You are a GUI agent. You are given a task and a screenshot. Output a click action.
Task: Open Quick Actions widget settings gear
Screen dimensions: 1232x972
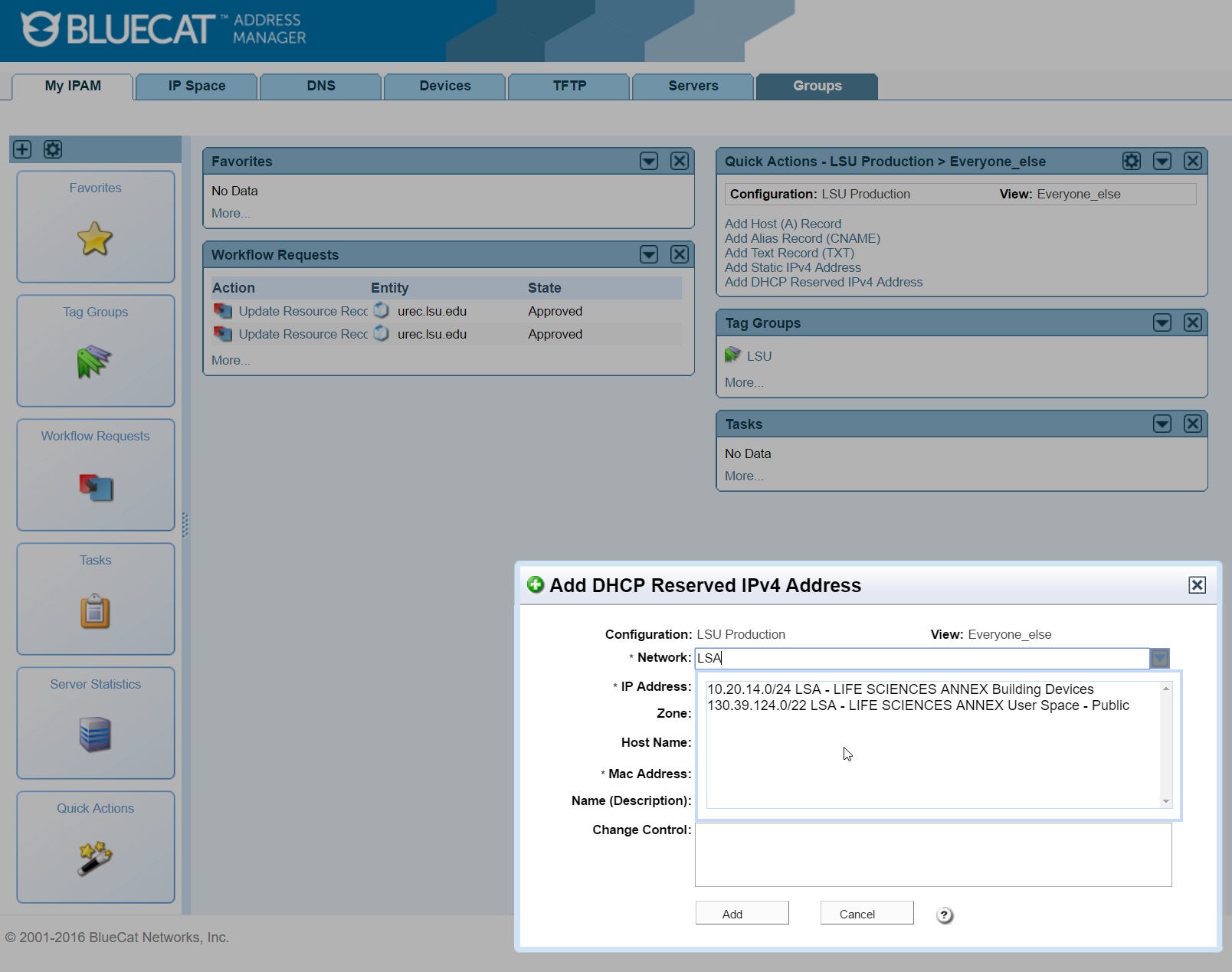1132,161
